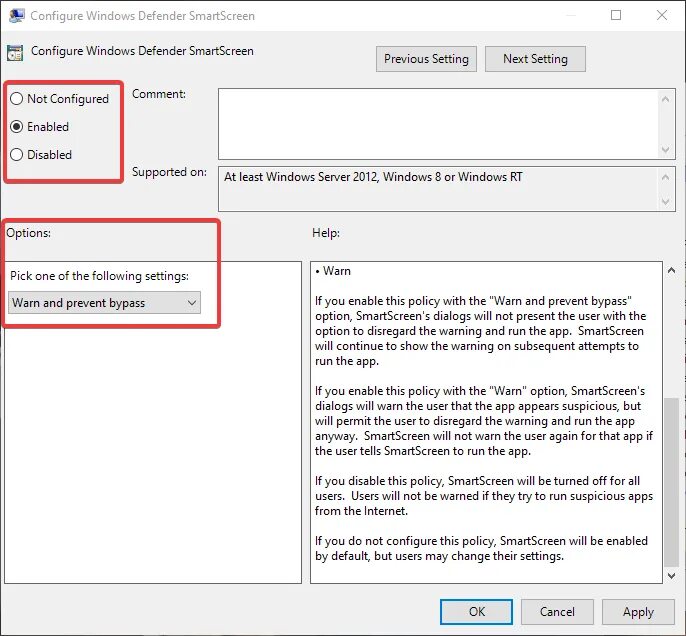Click the 'Comment:' label
The image size is (686, 636).
(x=159, y=94)
